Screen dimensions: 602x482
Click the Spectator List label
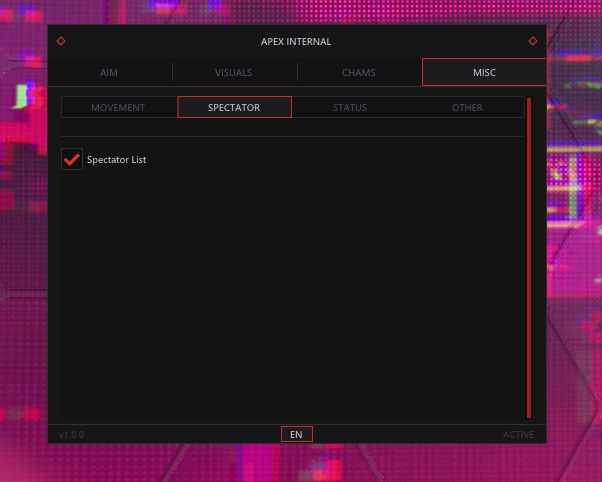116,160
